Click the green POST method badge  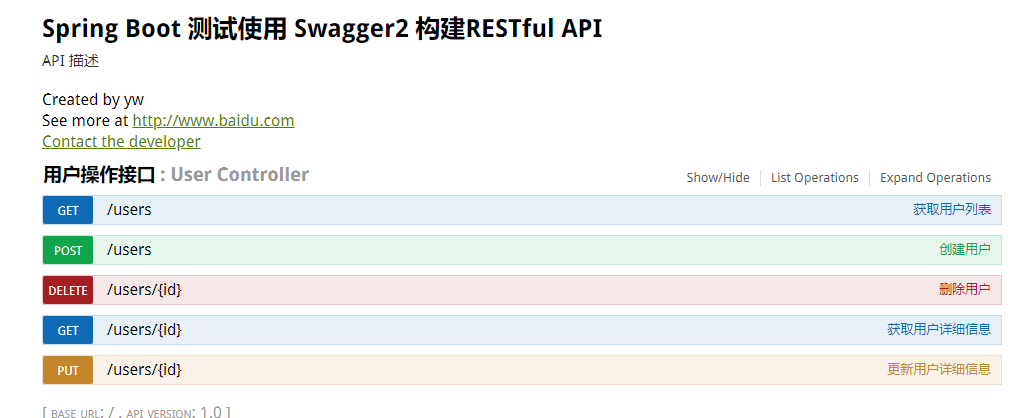pos(68,250)
